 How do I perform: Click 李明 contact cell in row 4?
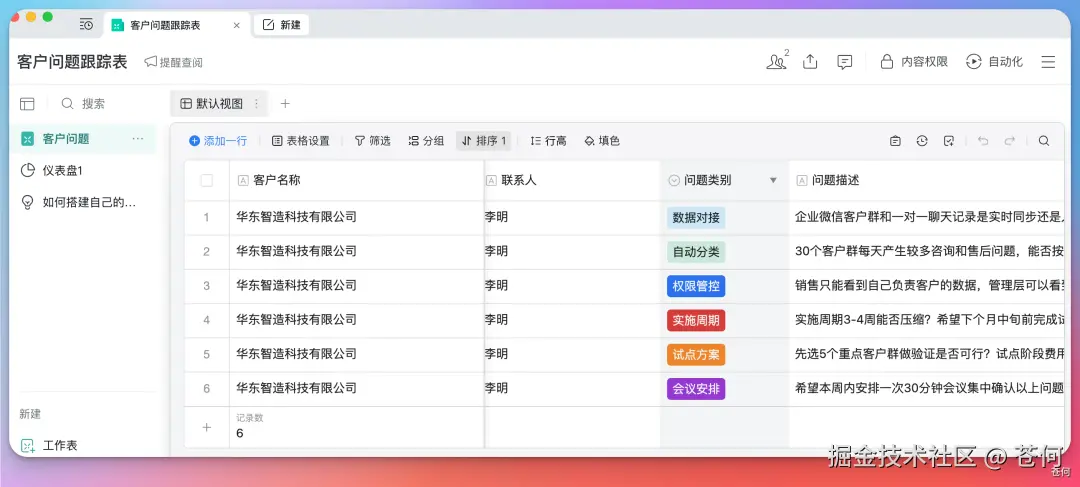pos(572,320)
